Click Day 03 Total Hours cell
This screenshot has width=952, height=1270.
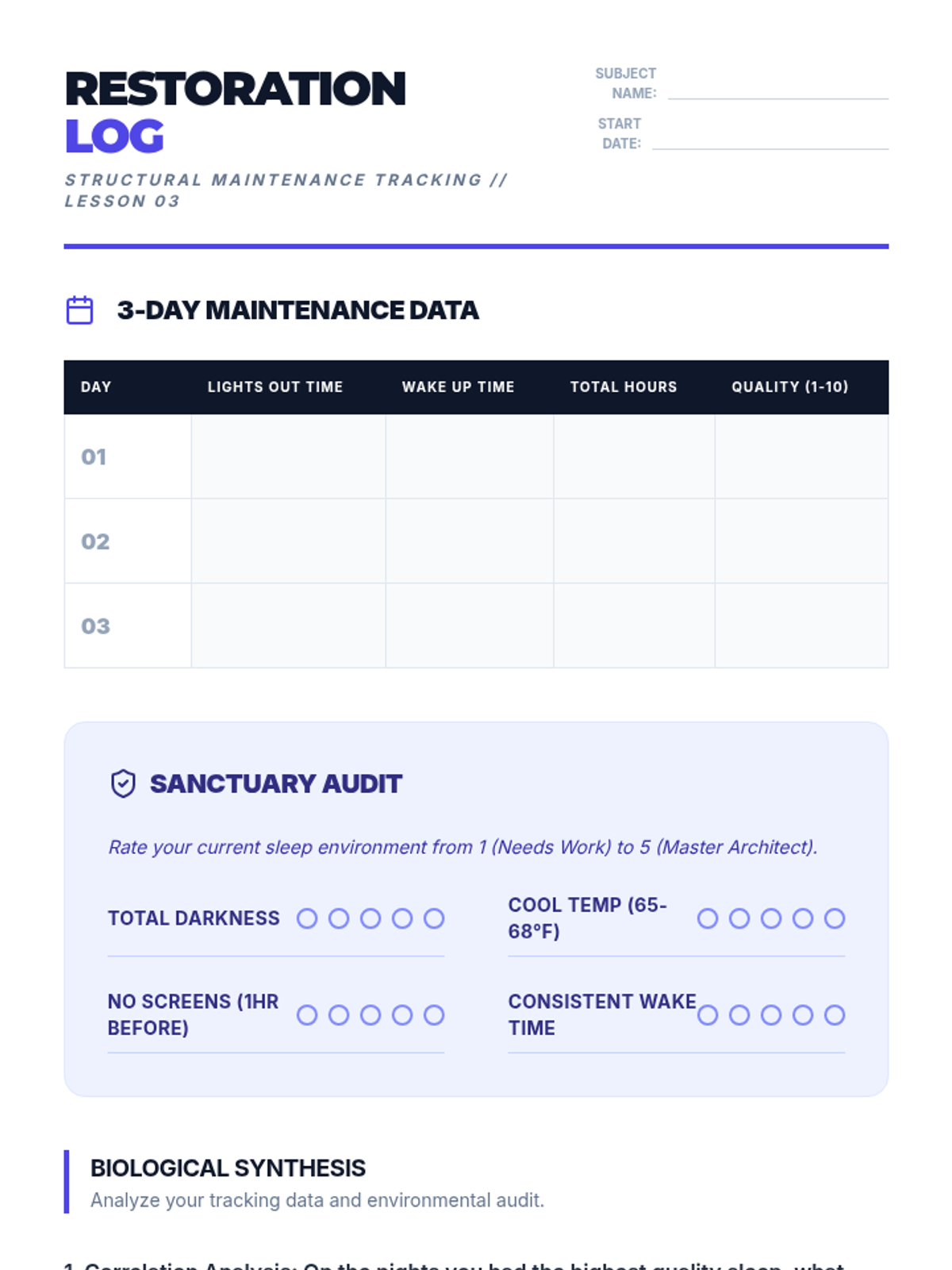coord(634,625)
